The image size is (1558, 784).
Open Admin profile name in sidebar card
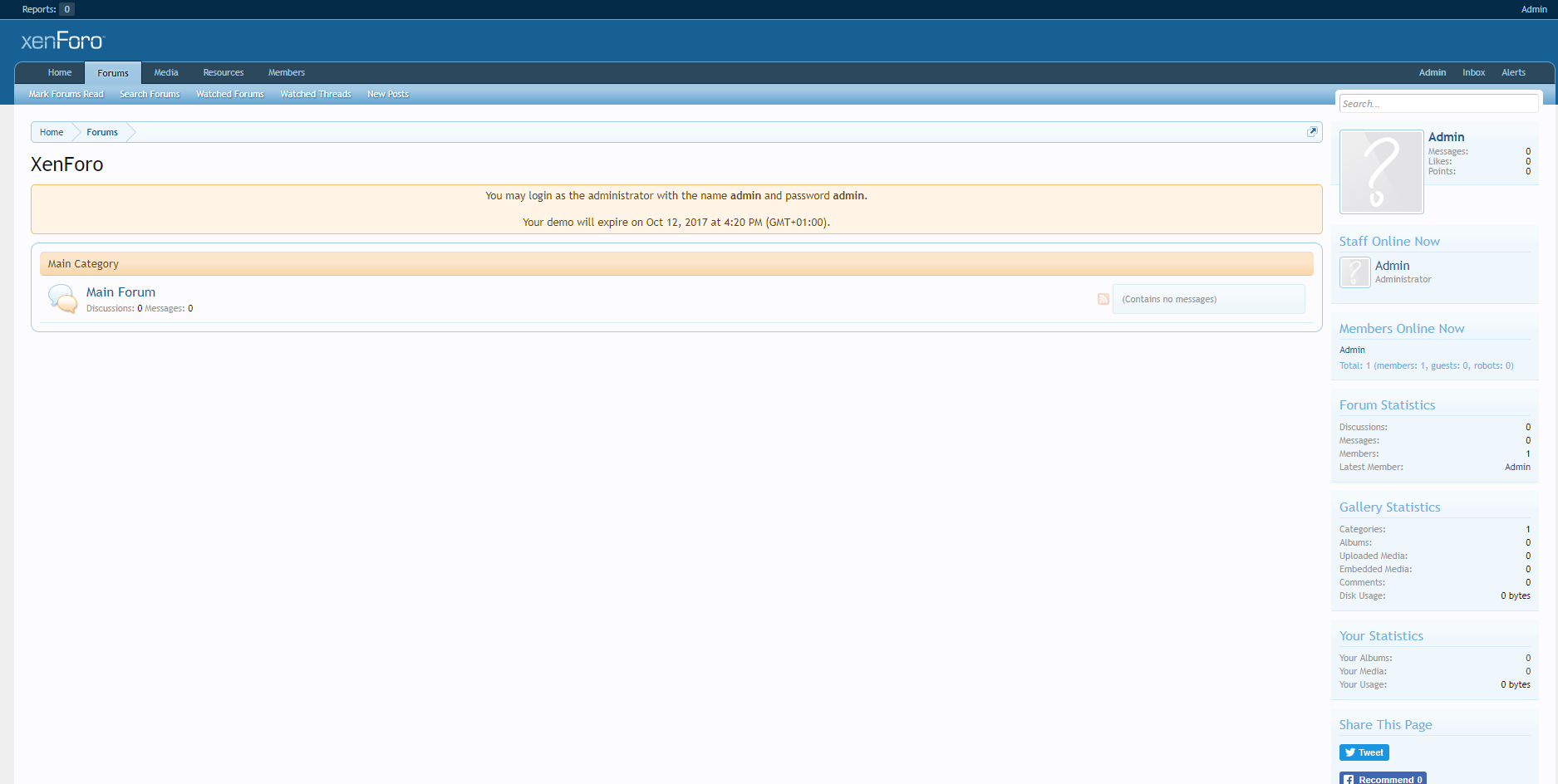[x=1446, y=137]
